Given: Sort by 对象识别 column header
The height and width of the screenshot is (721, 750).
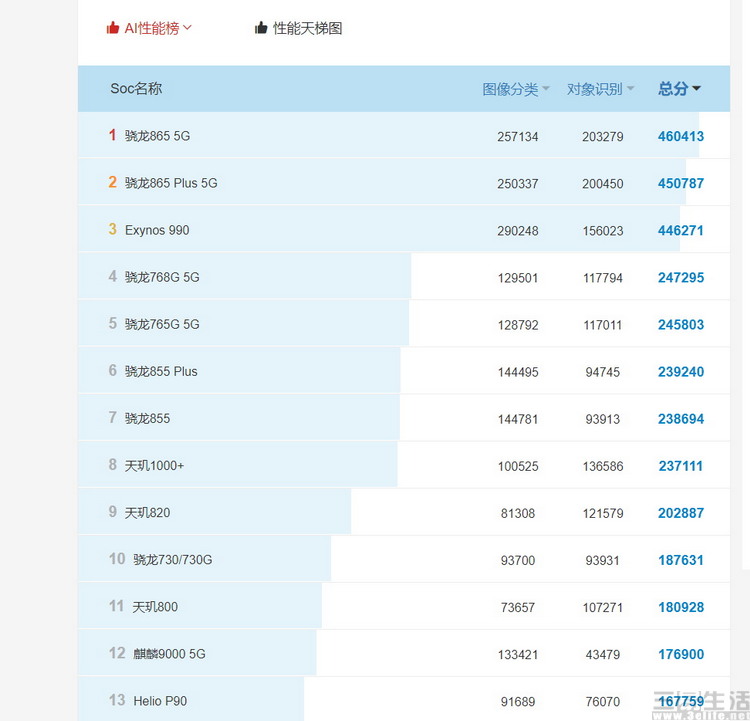Looking at the screenshot, I should click(600, 89).
